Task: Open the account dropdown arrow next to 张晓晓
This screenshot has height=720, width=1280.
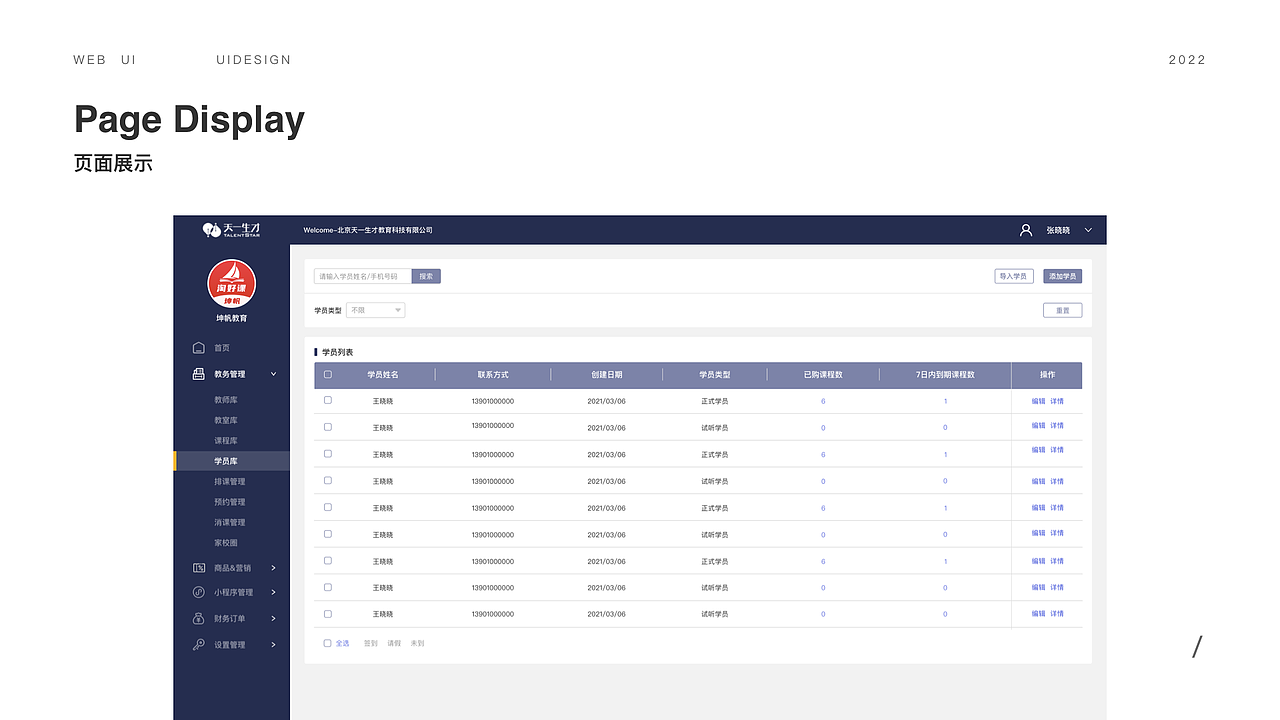Action: [x=1088, y=230]
